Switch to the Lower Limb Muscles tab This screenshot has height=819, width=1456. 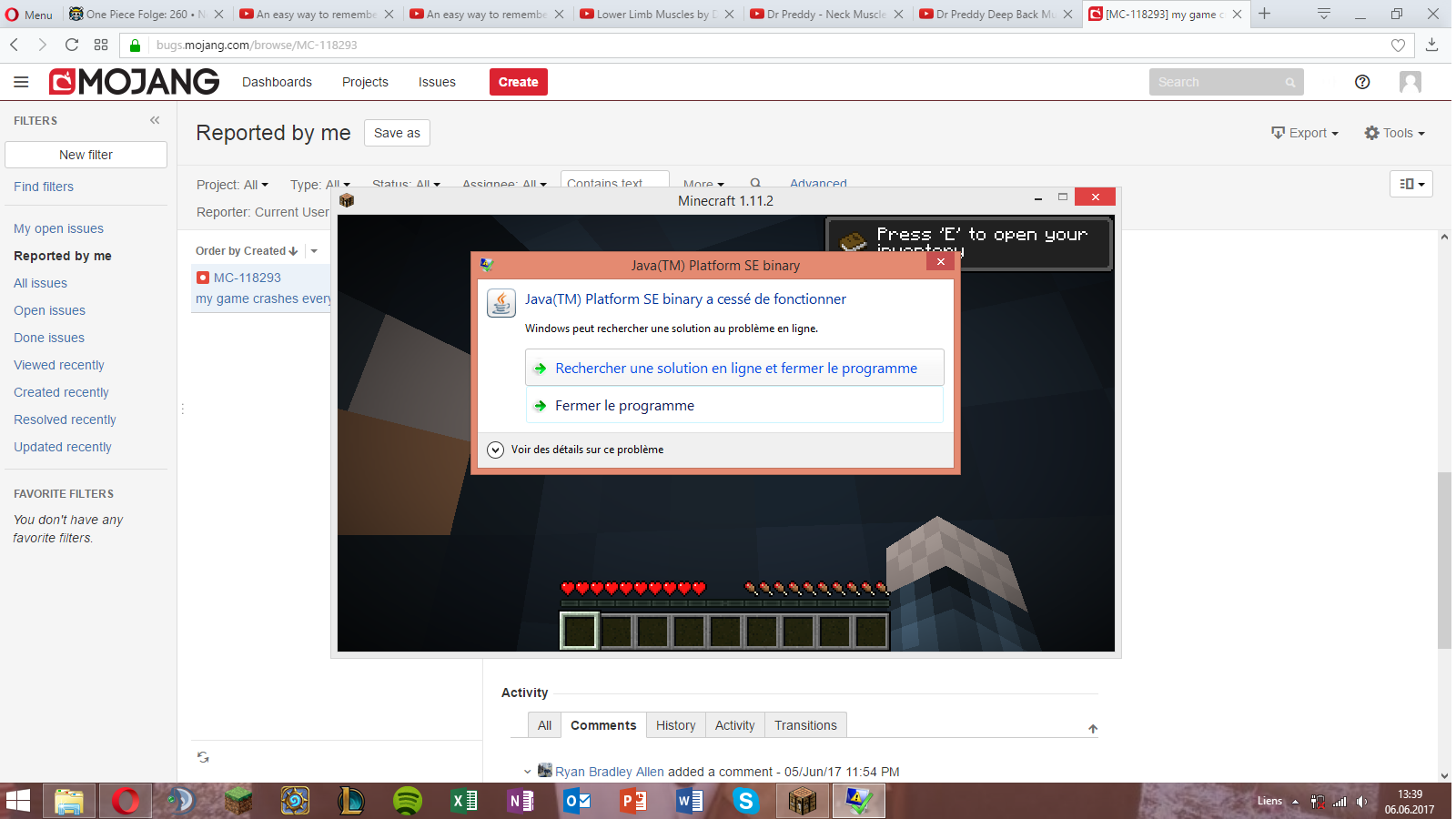(657, 15)
